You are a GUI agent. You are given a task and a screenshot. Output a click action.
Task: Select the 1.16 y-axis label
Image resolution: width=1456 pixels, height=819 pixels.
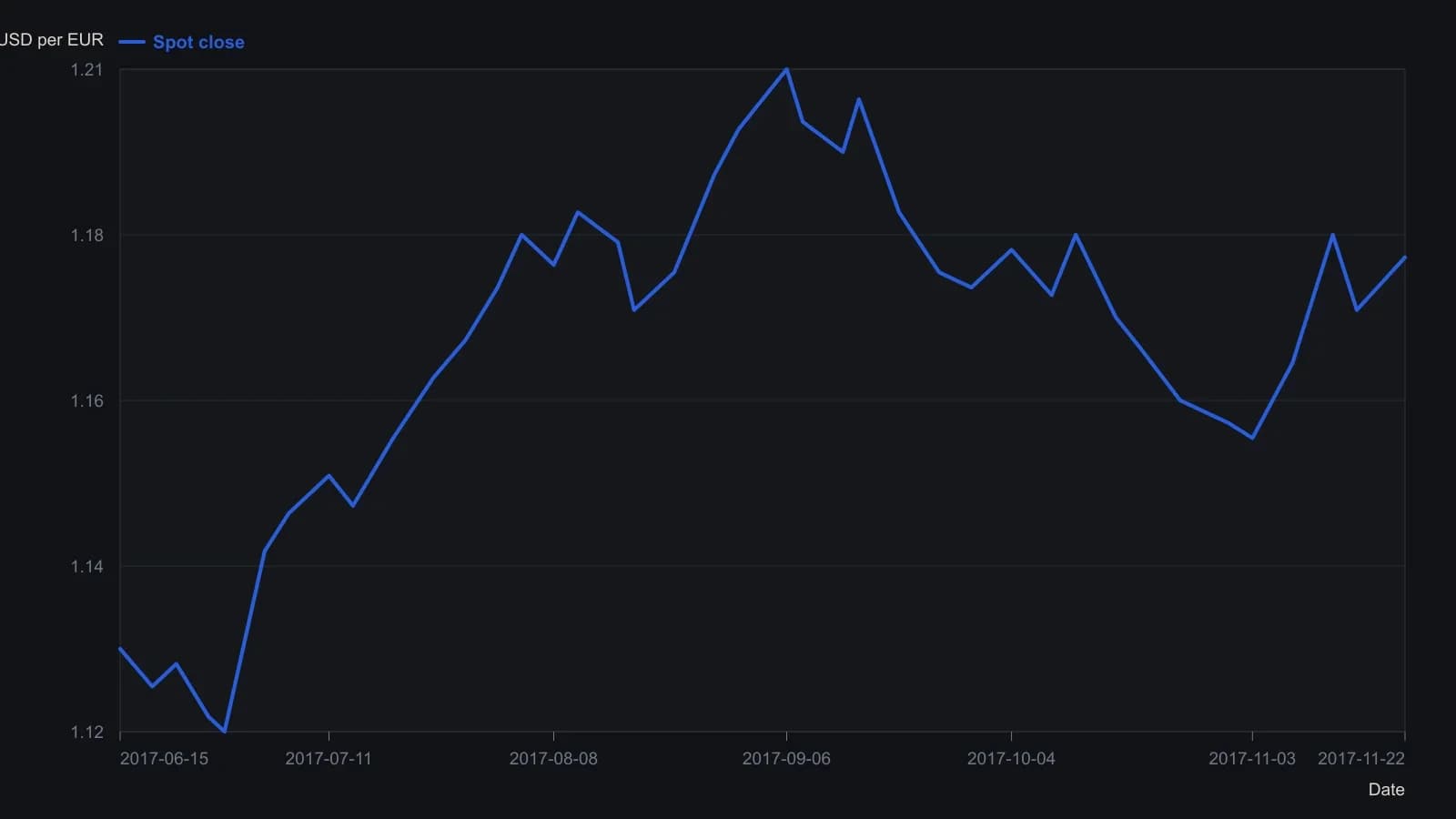87,401
